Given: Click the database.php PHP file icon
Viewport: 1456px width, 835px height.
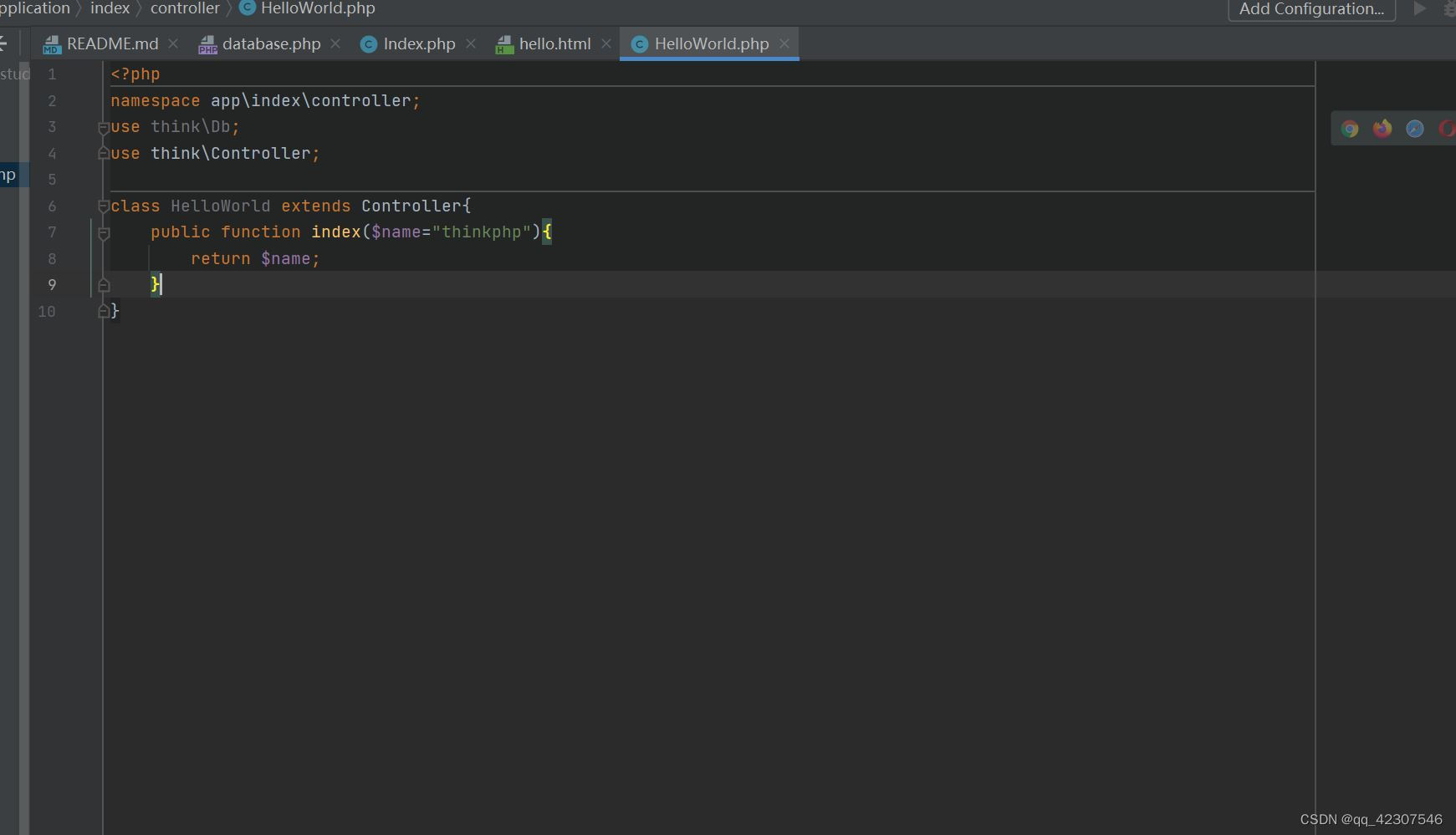Looking at the screenshot, I should point(207,44).
